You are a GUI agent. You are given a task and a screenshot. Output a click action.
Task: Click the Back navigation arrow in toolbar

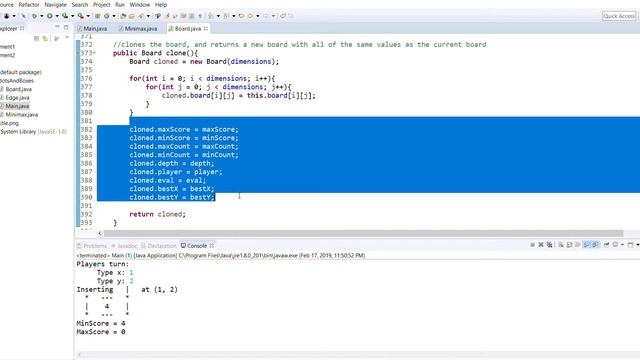point(250,16)
